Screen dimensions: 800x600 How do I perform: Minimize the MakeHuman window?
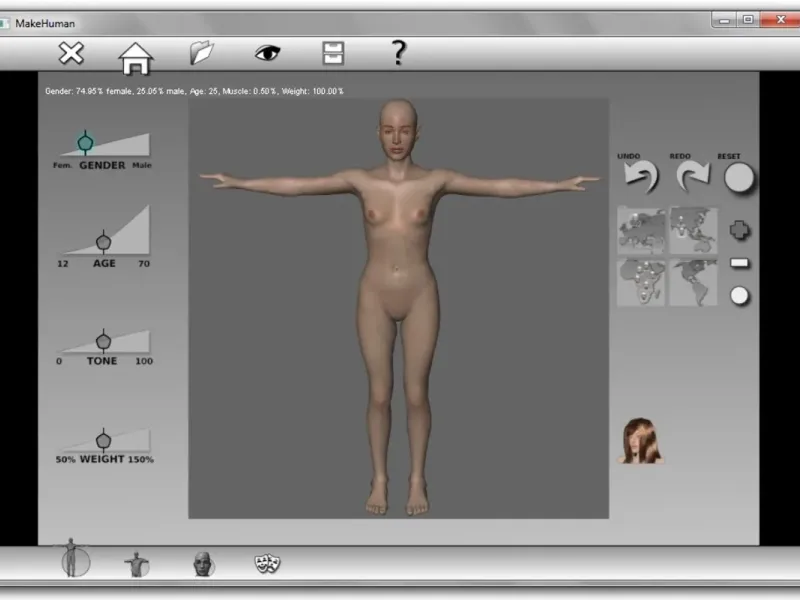(724, 20)
